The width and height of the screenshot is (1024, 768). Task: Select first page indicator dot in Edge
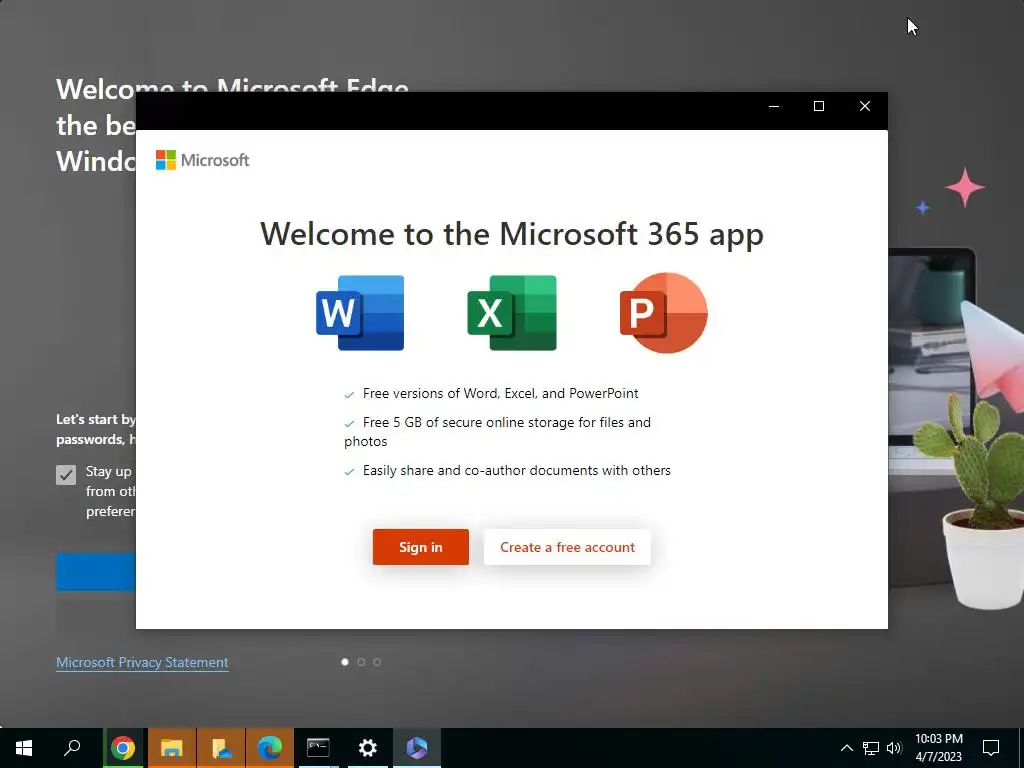[345, 662]
